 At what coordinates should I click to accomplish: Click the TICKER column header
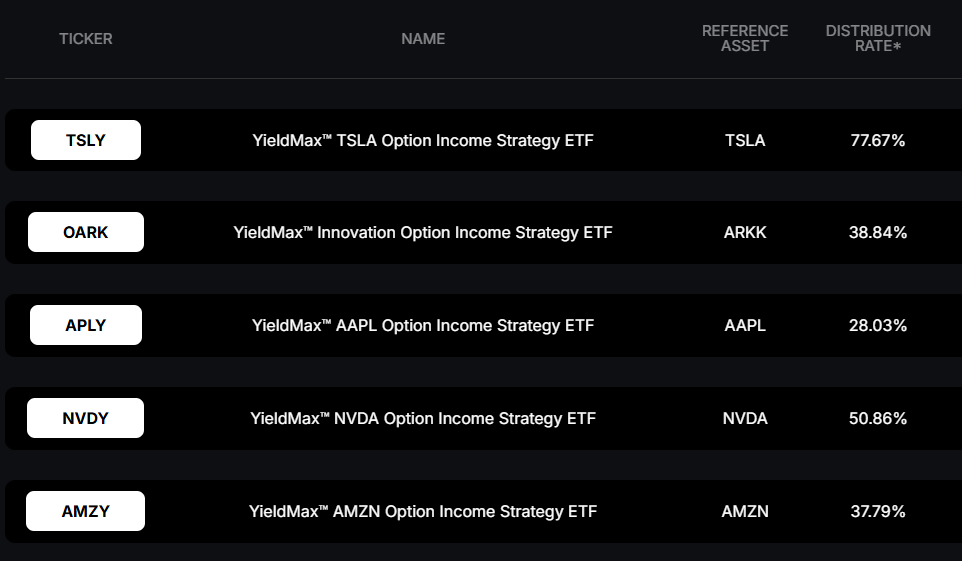point(86,39)
